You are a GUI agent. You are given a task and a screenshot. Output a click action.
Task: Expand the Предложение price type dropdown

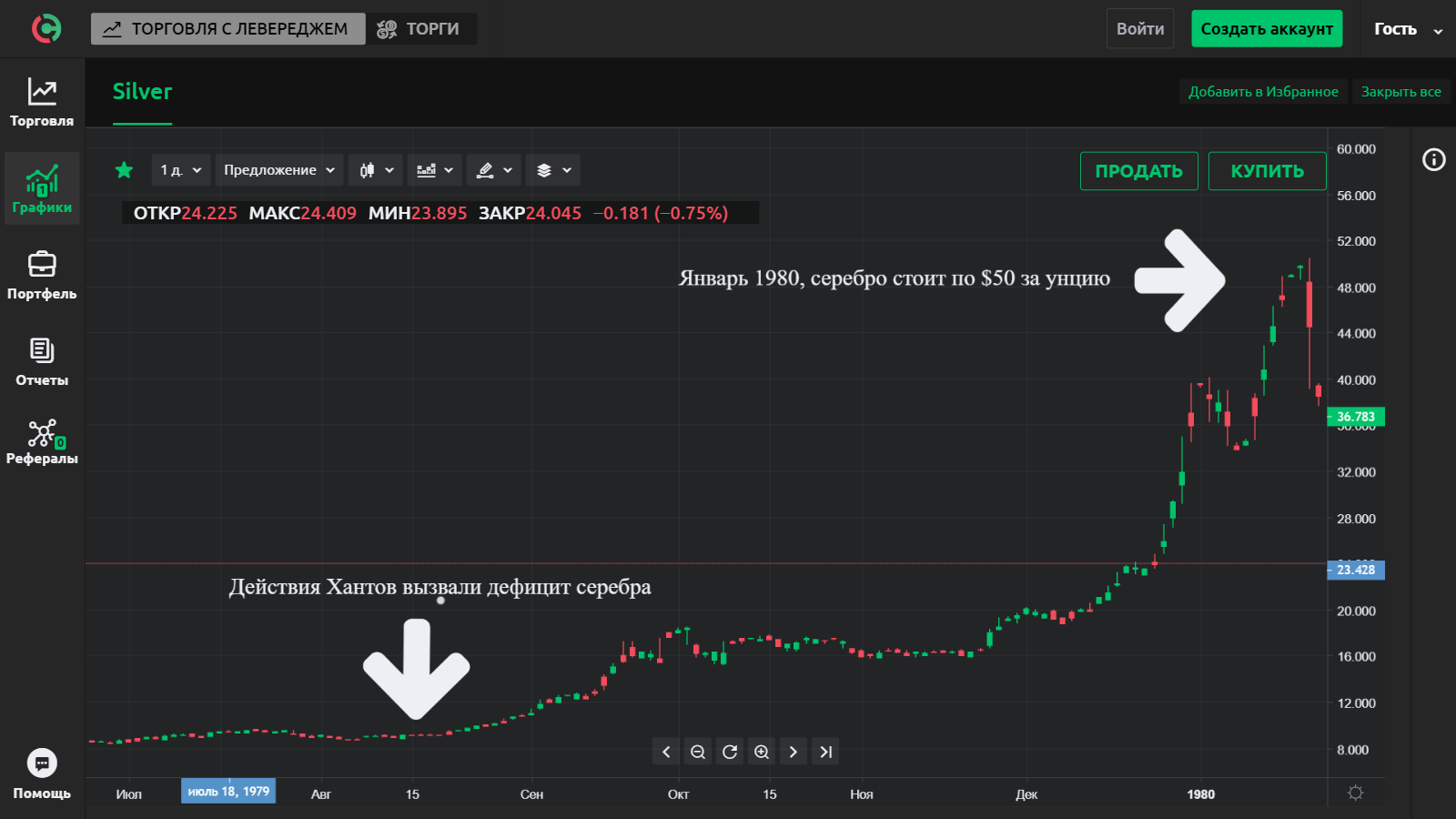279,170
